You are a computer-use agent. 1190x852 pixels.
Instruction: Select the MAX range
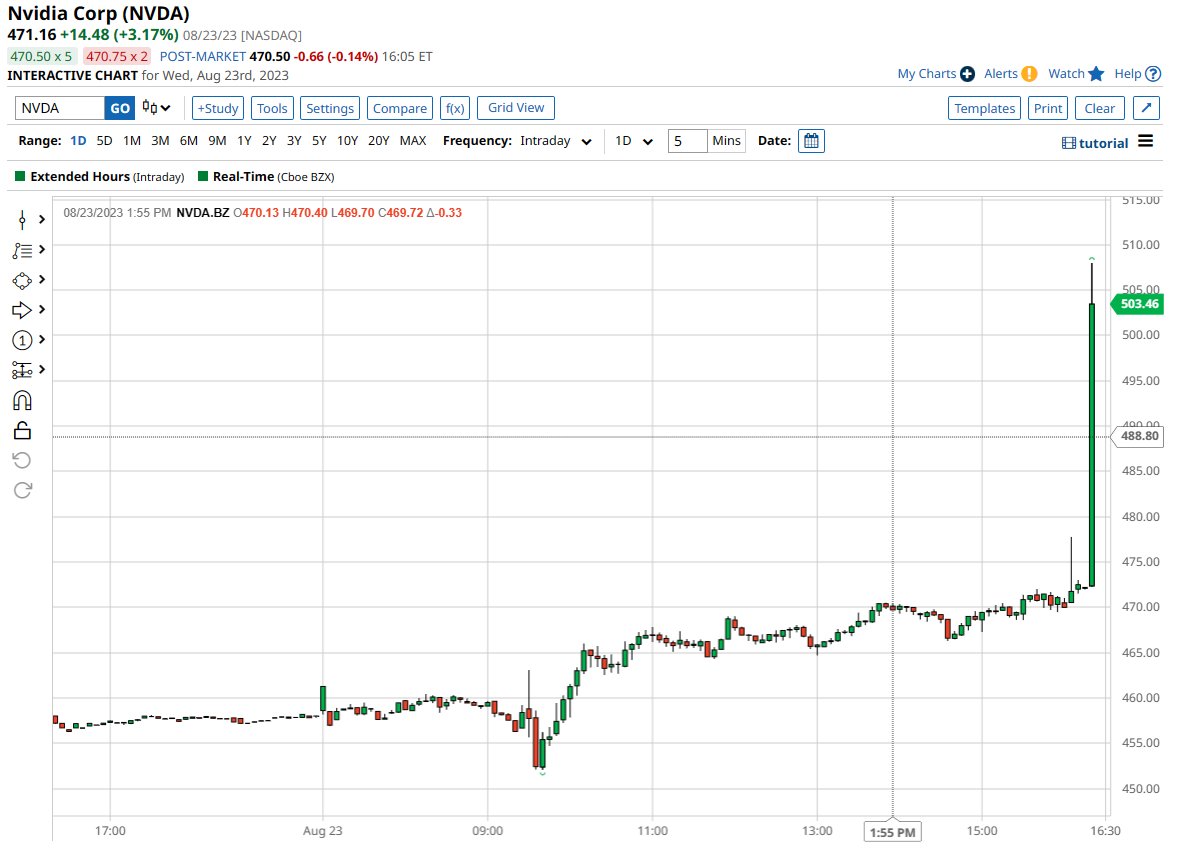(x=413, y=141)
